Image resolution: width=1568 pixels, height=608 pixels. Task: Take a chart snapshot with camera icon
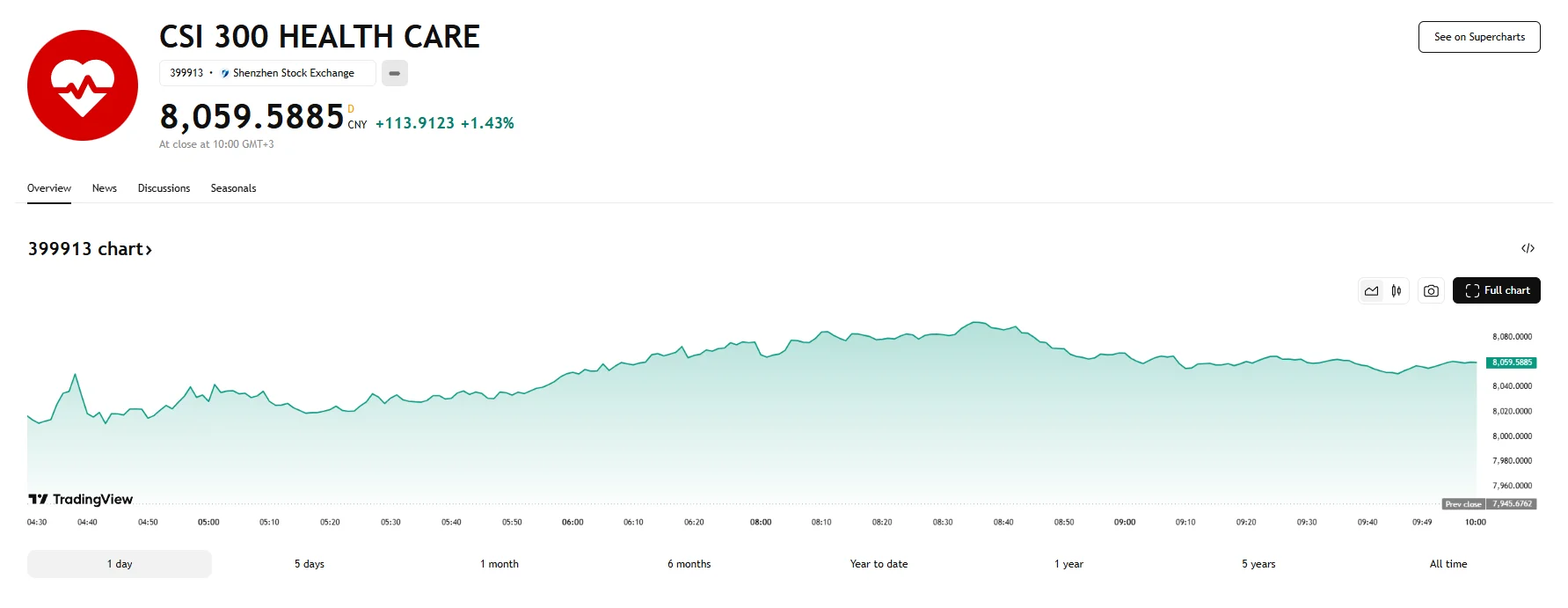click(1431, 291)
